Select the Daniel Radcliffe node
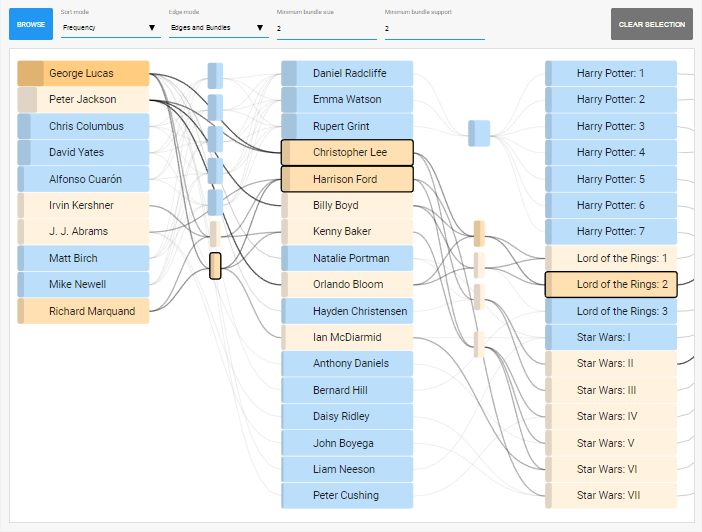The width and height of the screenshot is (702, 532). tap(347, 73)
